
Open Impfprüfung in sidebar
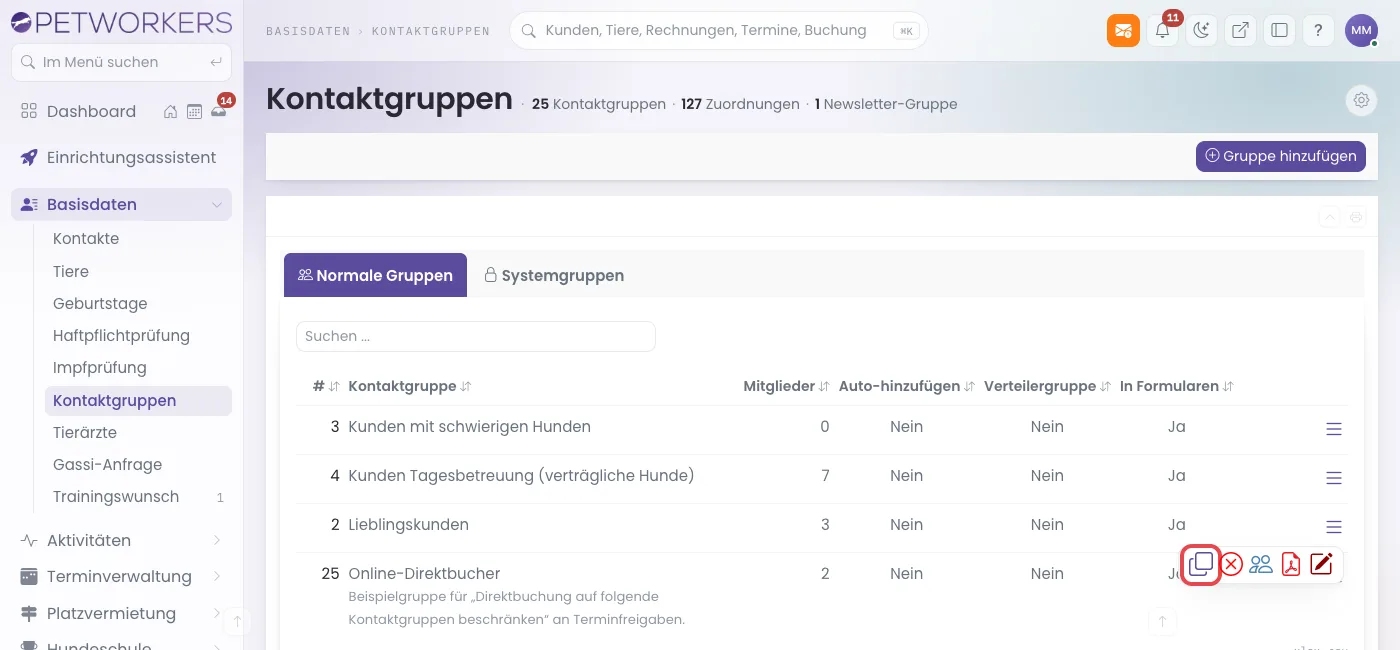pos(138,367)
